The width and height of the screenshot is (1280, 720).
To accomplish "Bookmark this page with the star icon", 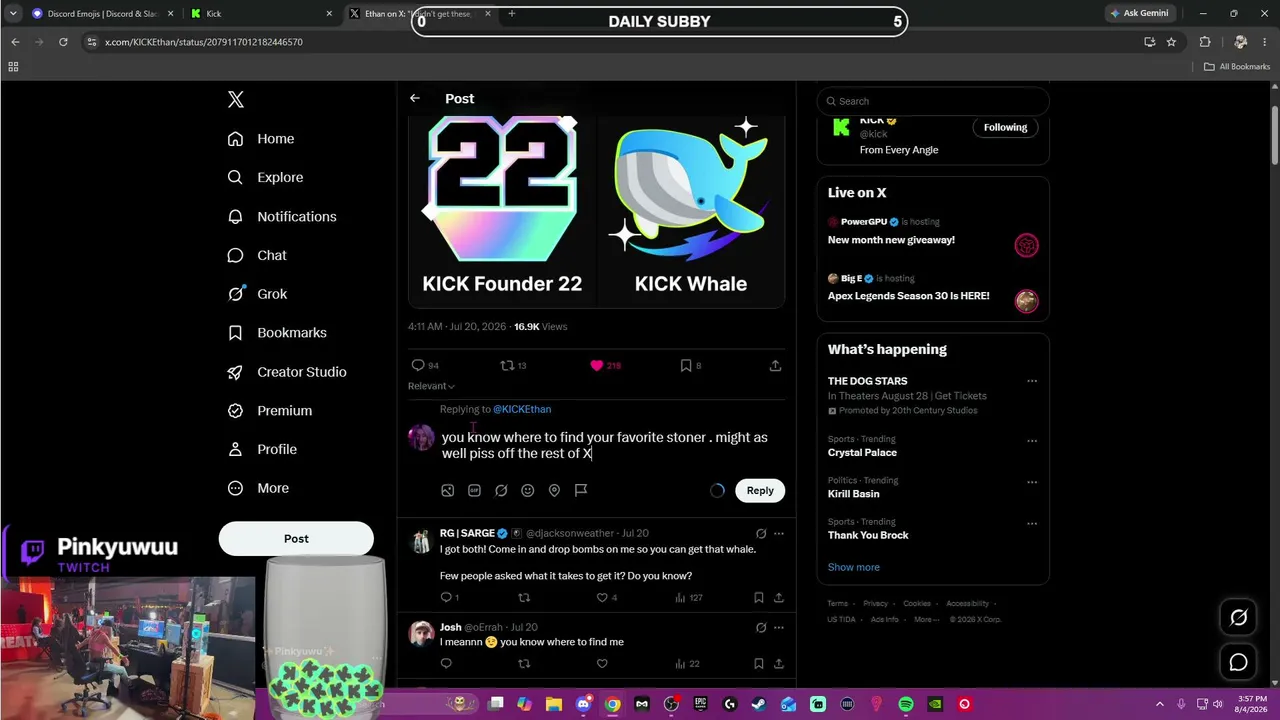I will 1171,42.
